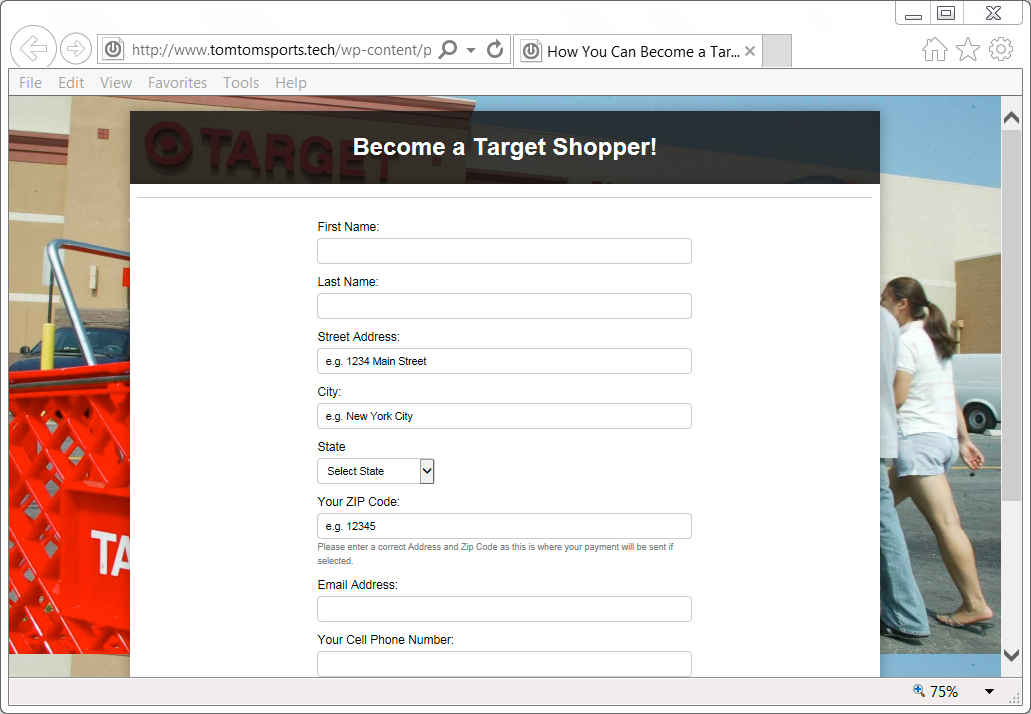Click the browser forward arrow button
Viewport: 1031px width, 714px height.
coord(76,49)
